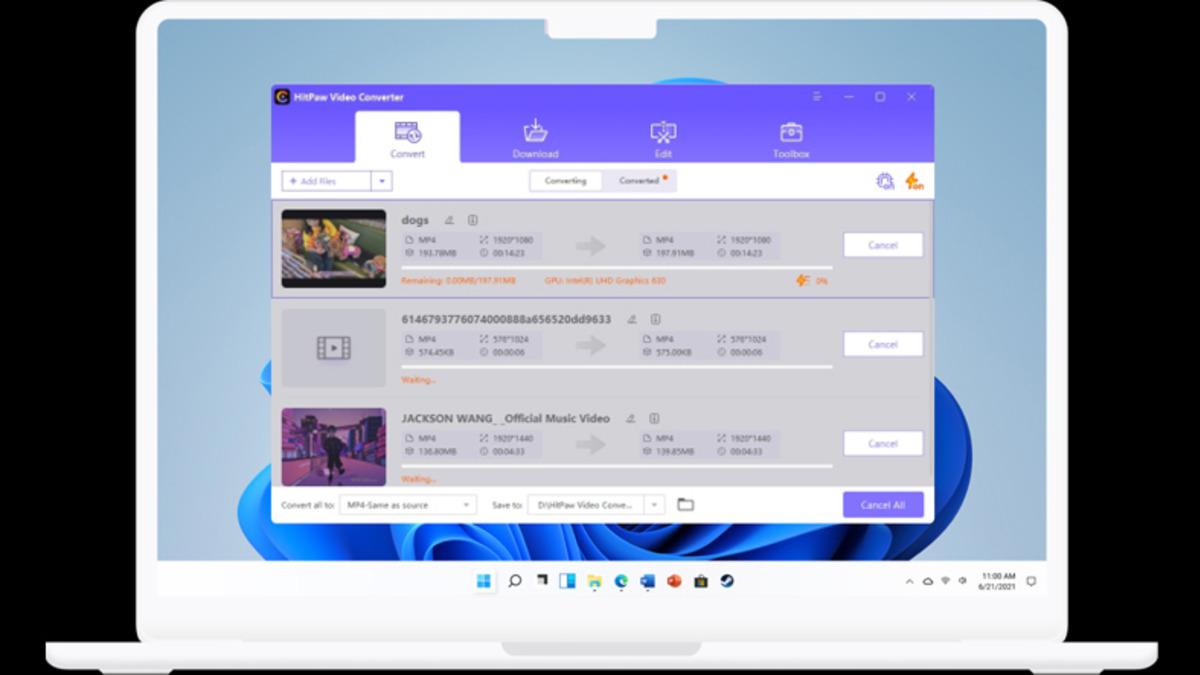
Task: Launch Steam from the taskbar
Action: 727,581
